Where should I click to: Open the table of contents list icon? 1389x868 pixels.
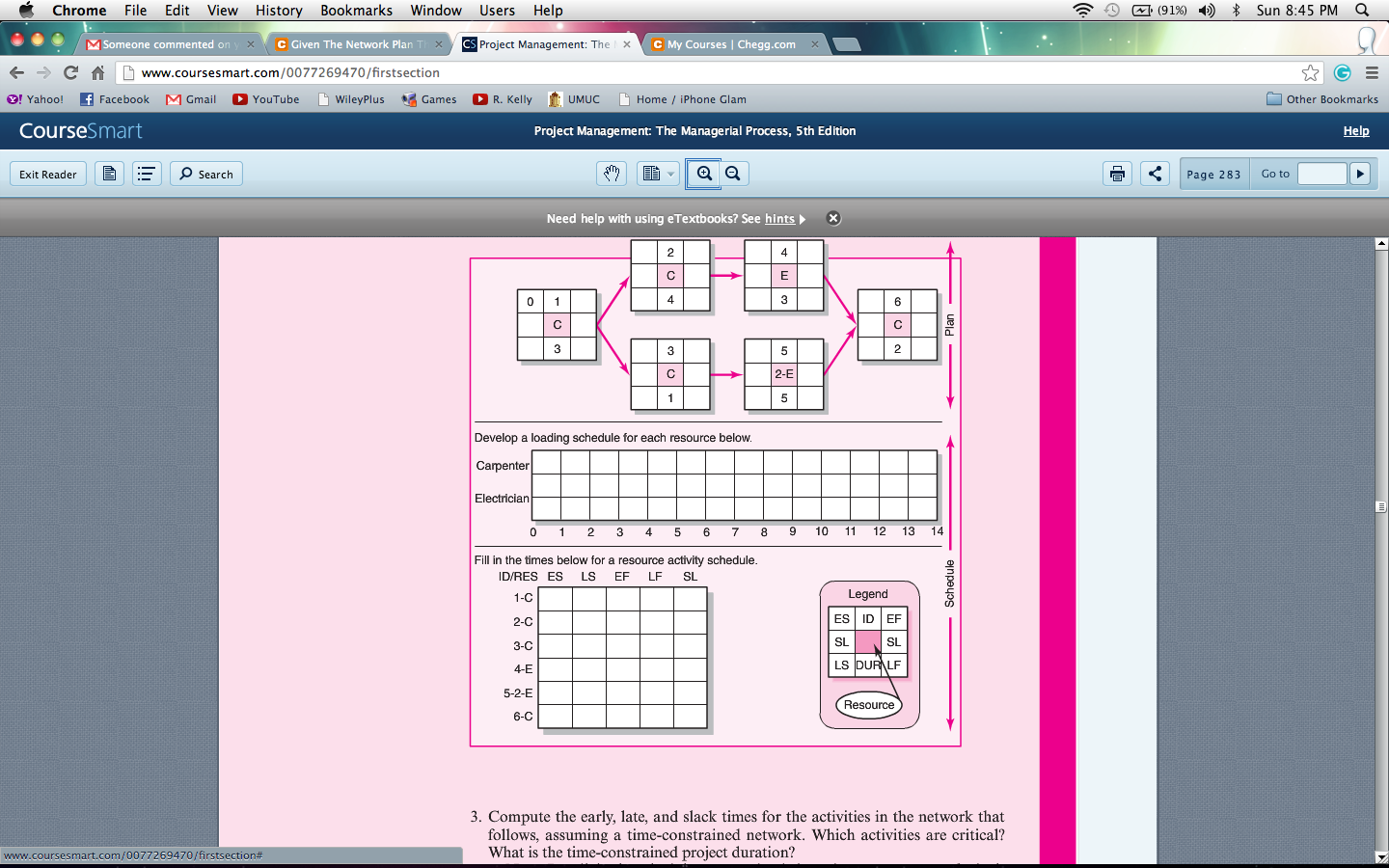click(x=147, y=174)
